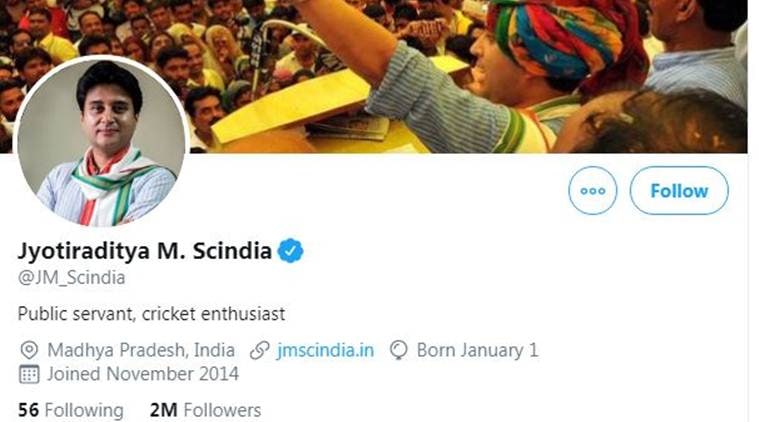The width and height of the screenshot is (759, 422).
Task: Click the Born January 1 text
Action: click(x=477, y=350)
